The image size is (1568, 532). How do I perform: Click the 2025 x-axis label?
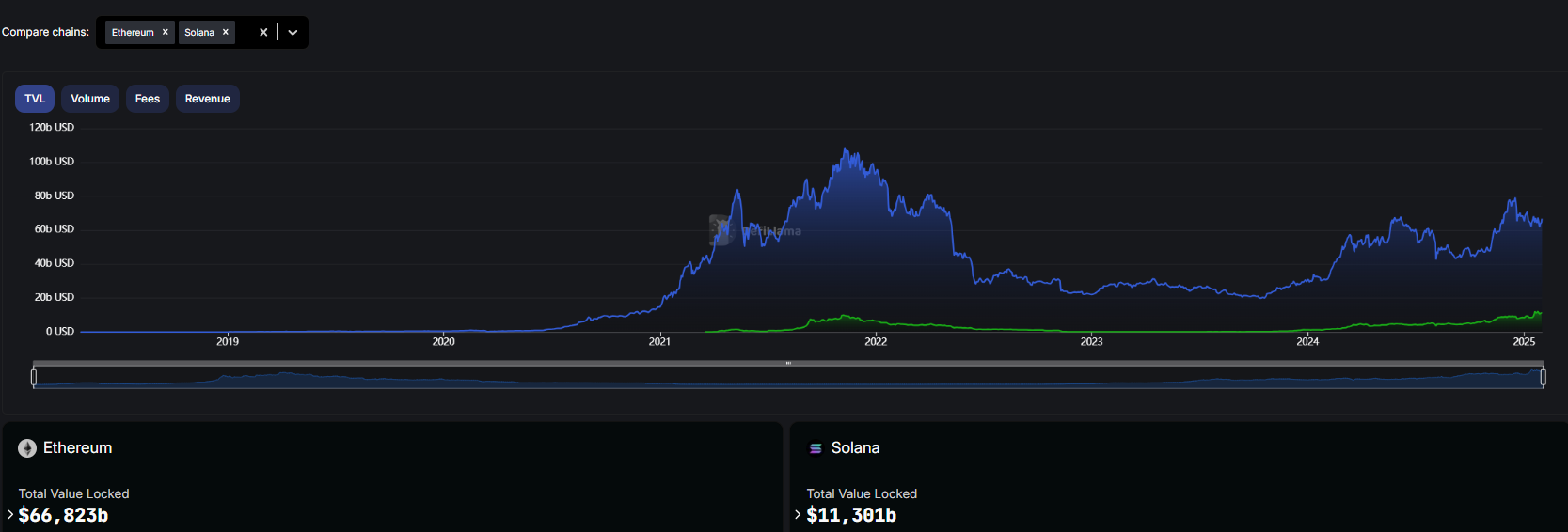tap(1524, 341)
